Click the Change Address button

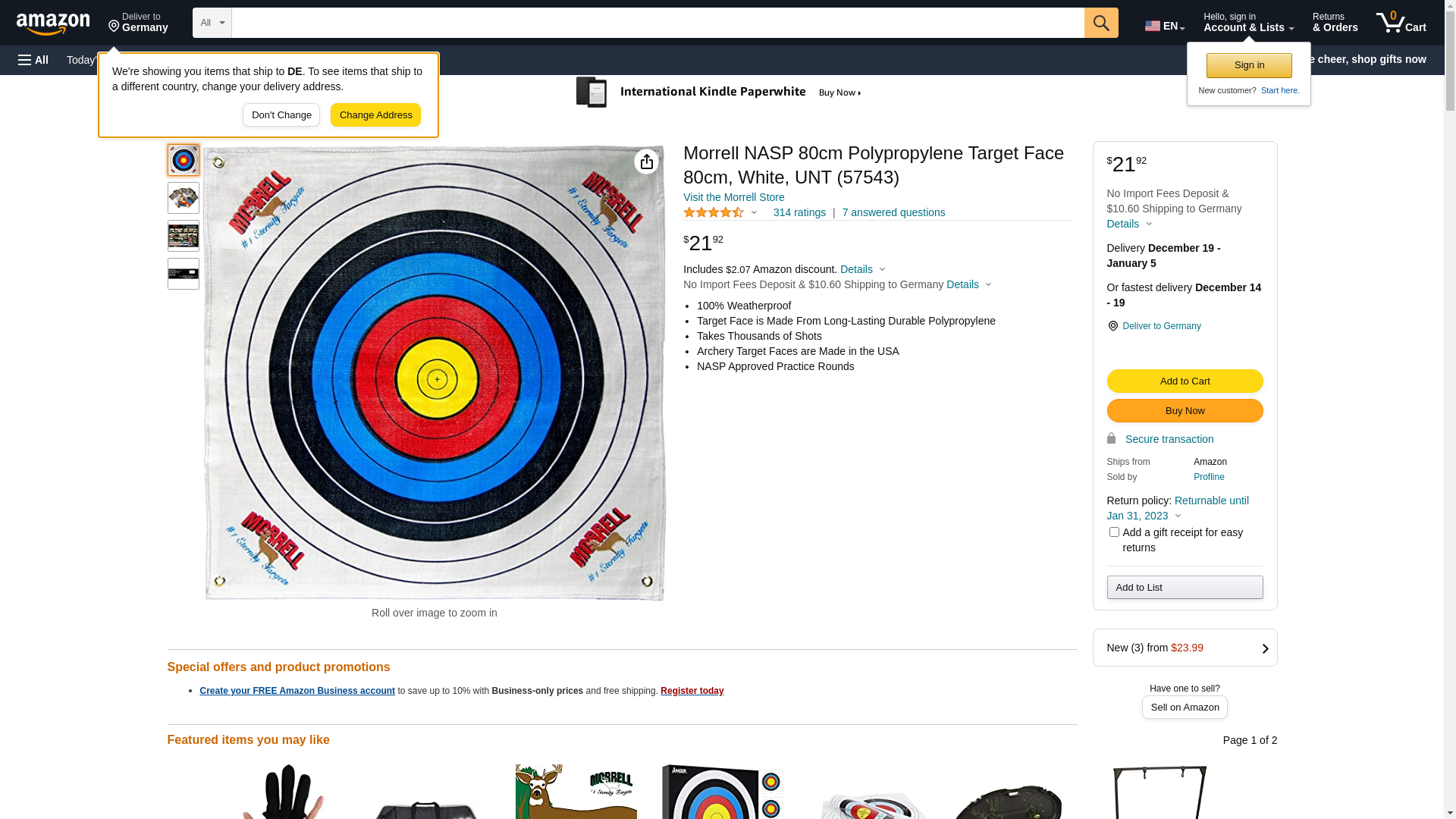[x=375, y=115]
